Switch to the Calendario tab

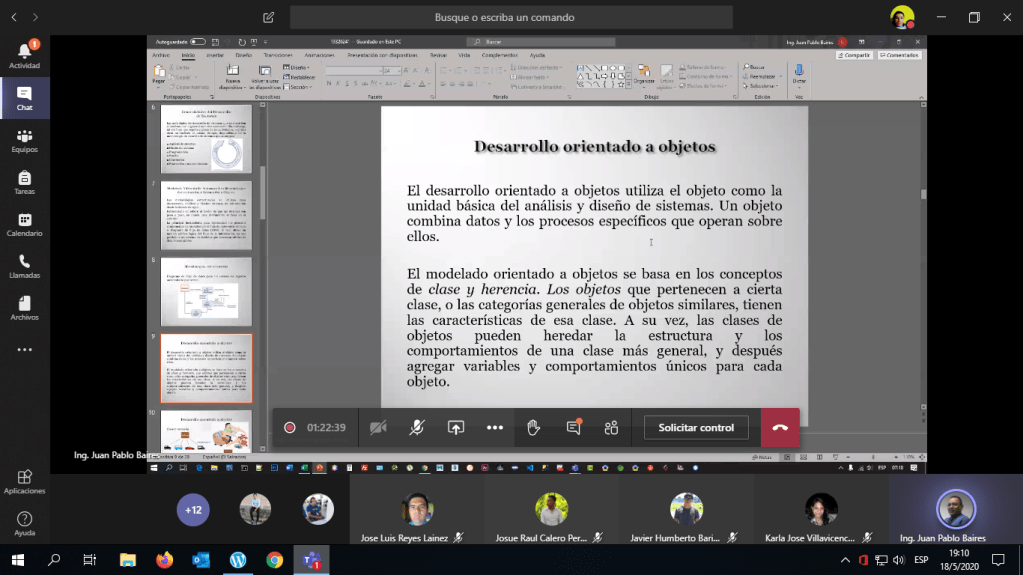pos(24,224)
